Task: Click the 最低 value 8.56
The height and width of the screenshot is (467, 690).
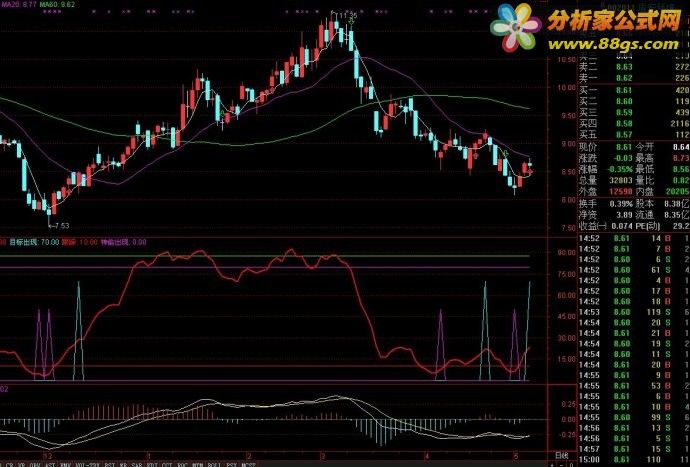Action: coord(681,169)
